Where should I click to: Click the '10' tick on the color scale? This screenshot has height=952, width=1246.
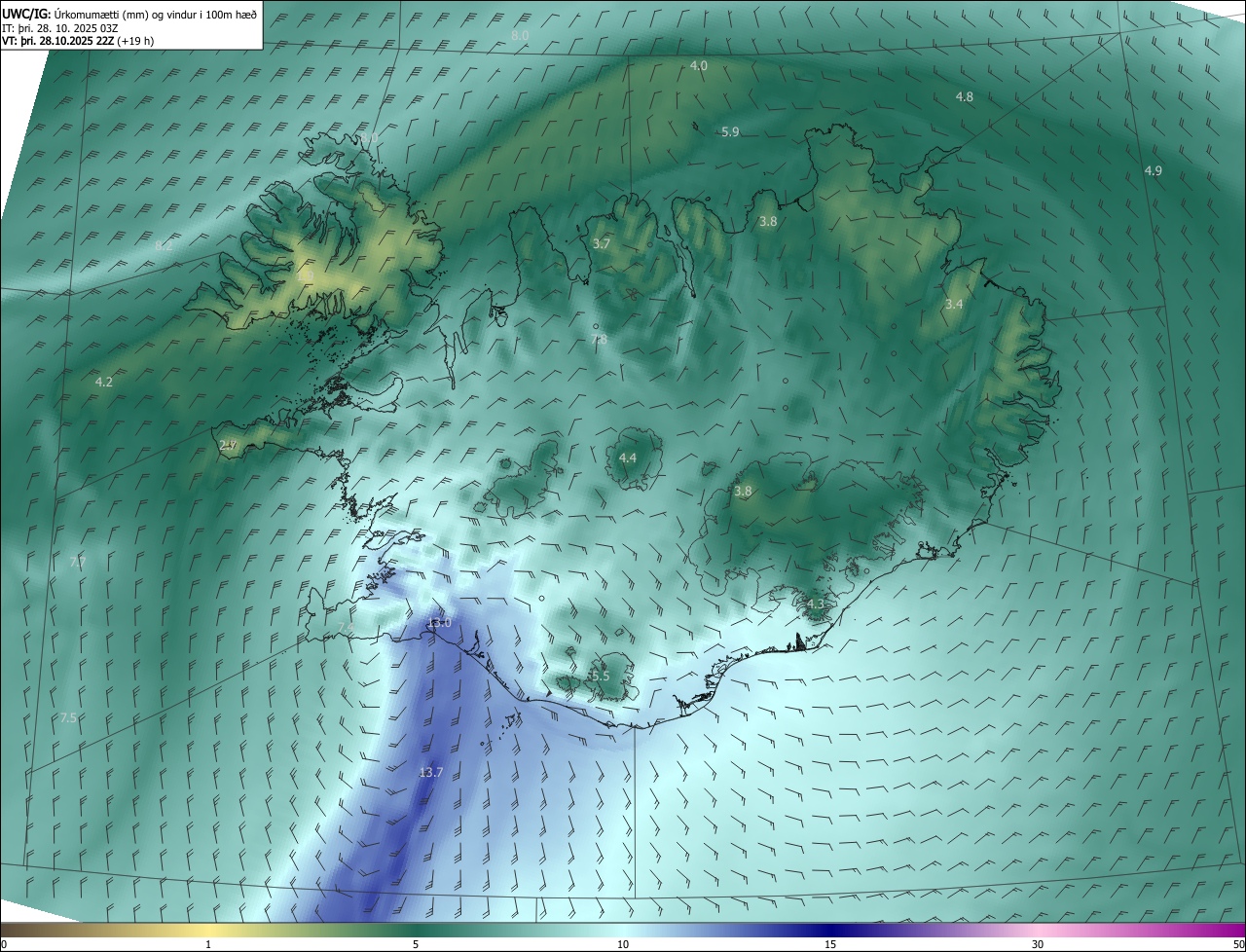[x=623, y=944]
